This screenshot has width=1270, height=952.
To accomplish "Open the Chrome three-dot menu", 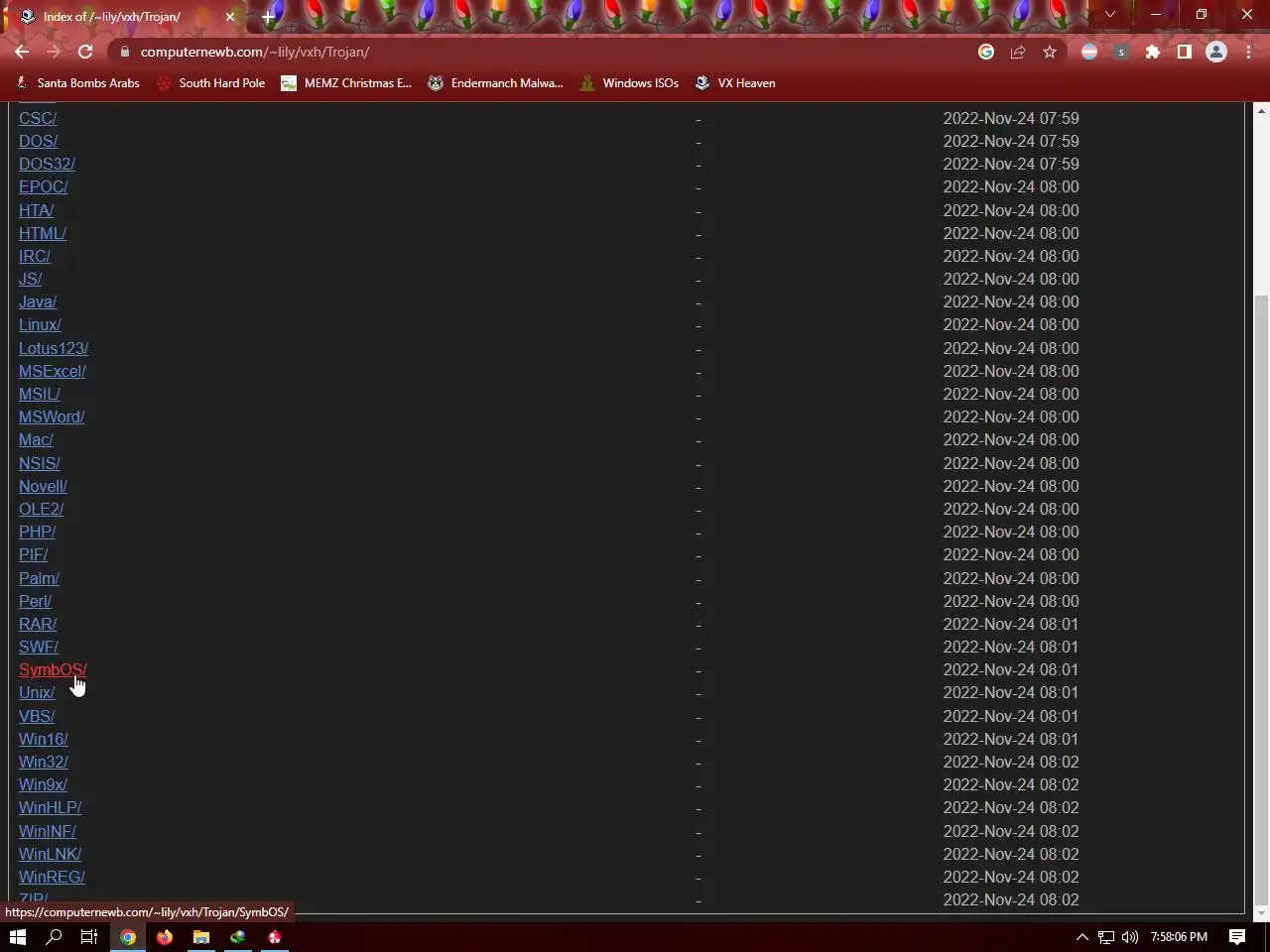I will (x=1248, y=52).
